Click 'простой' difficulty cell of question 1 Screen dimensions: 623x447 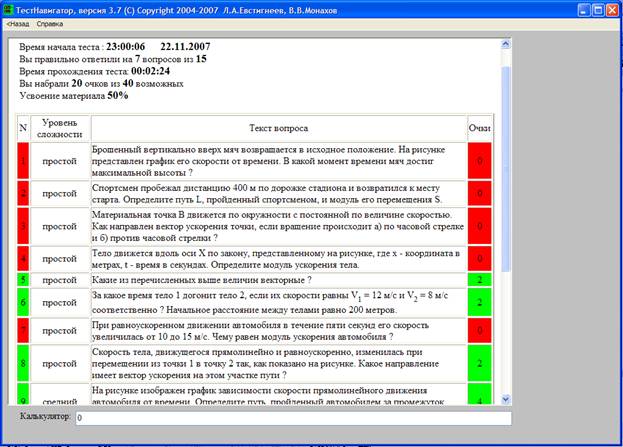(60, 161)
